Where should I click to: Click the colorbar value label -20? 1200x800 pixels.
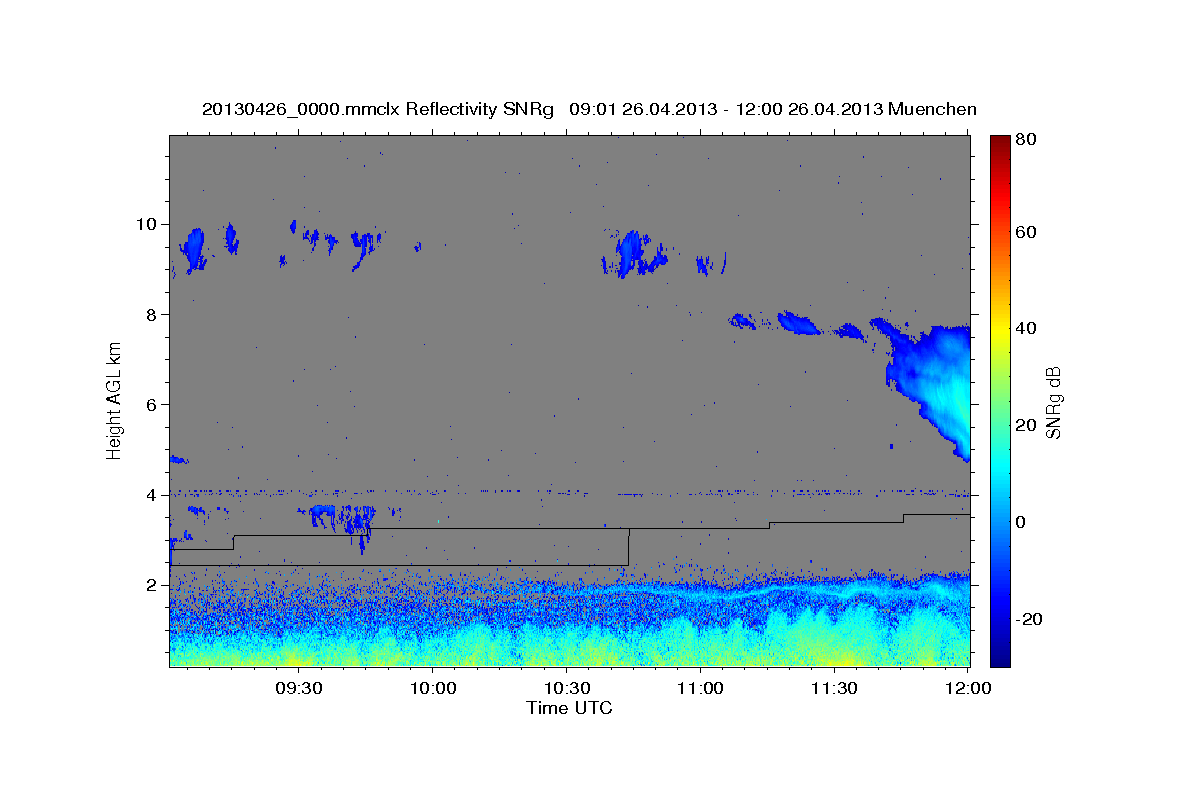point(1030,619)
